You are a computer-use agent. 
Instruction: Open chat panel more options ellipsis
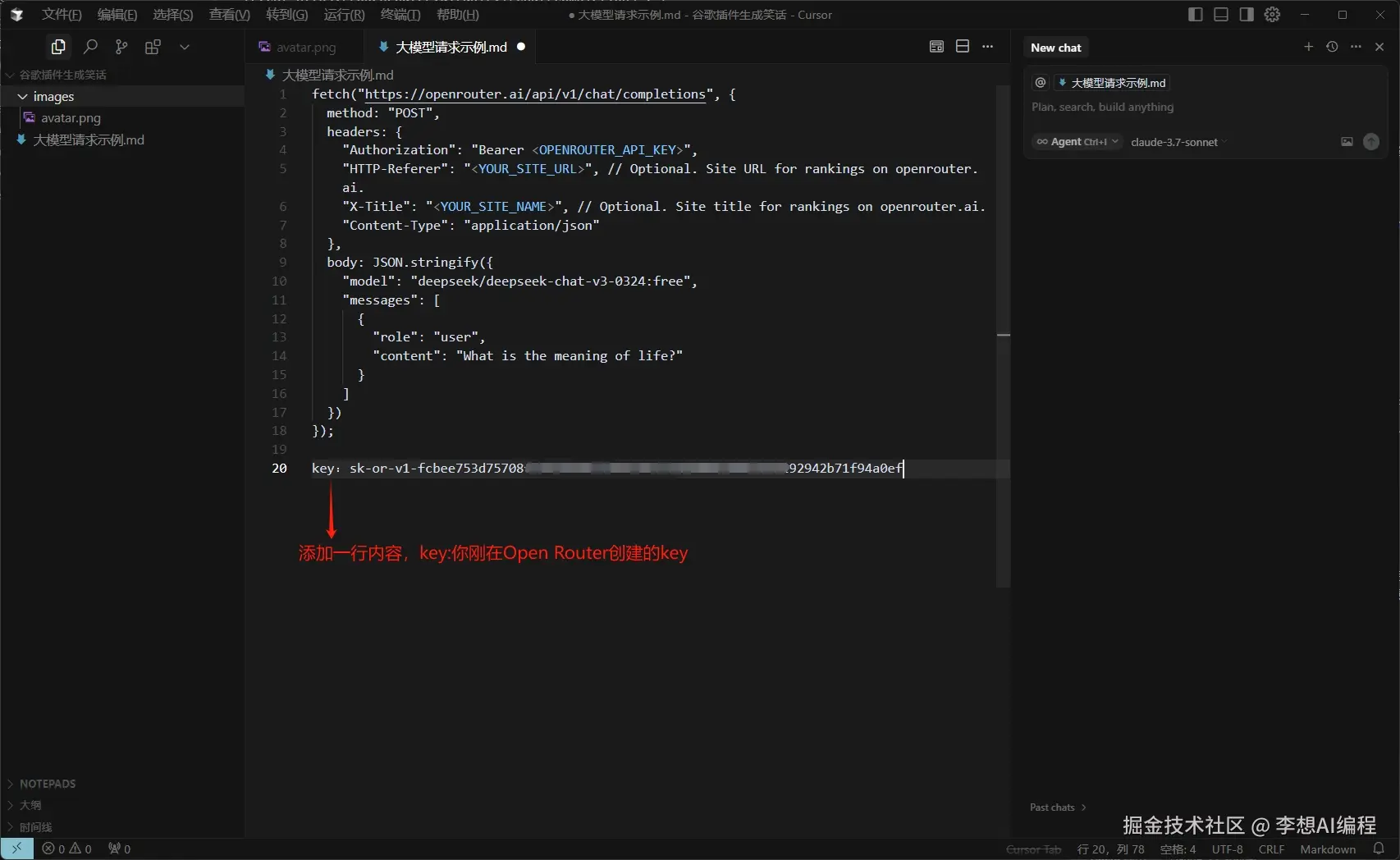point(1356,47)
